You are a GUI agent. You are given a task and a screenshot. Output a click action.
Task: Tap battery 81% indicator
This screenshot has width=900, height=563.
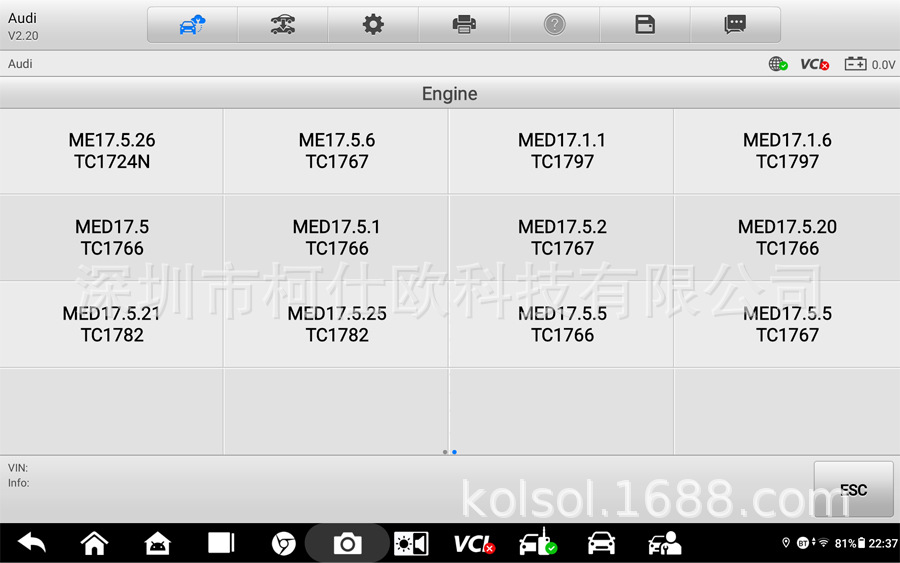[x=850, y=543]
